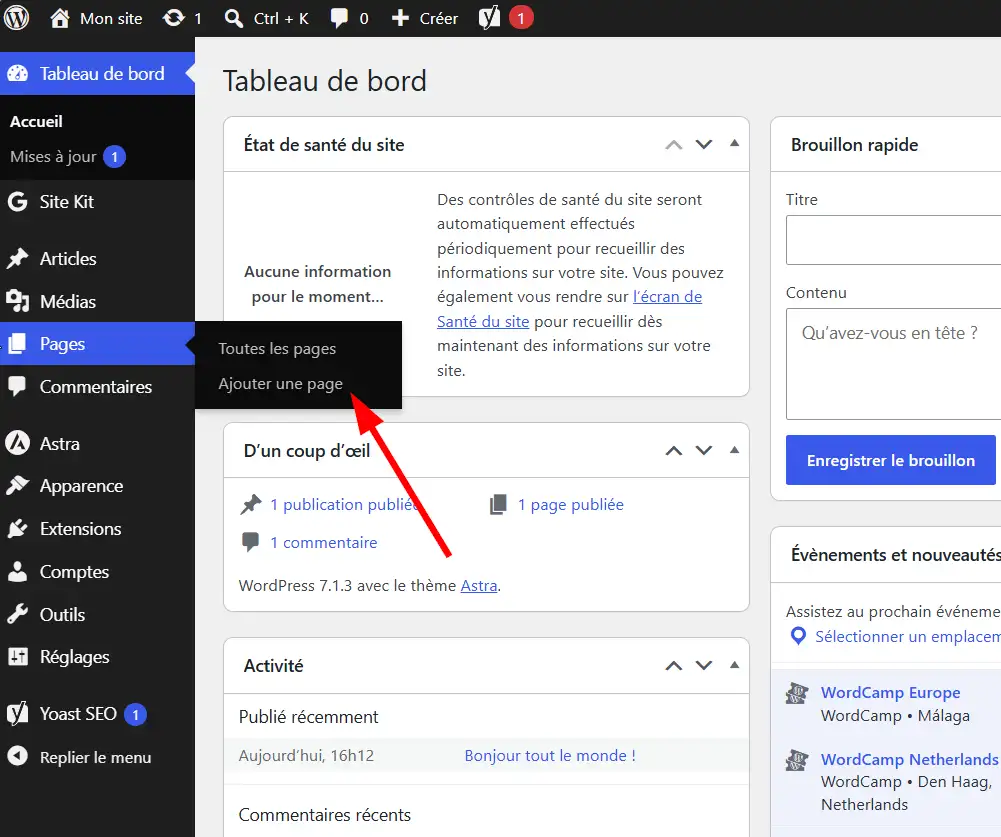Open the Extensions menu label

[80, 529]
